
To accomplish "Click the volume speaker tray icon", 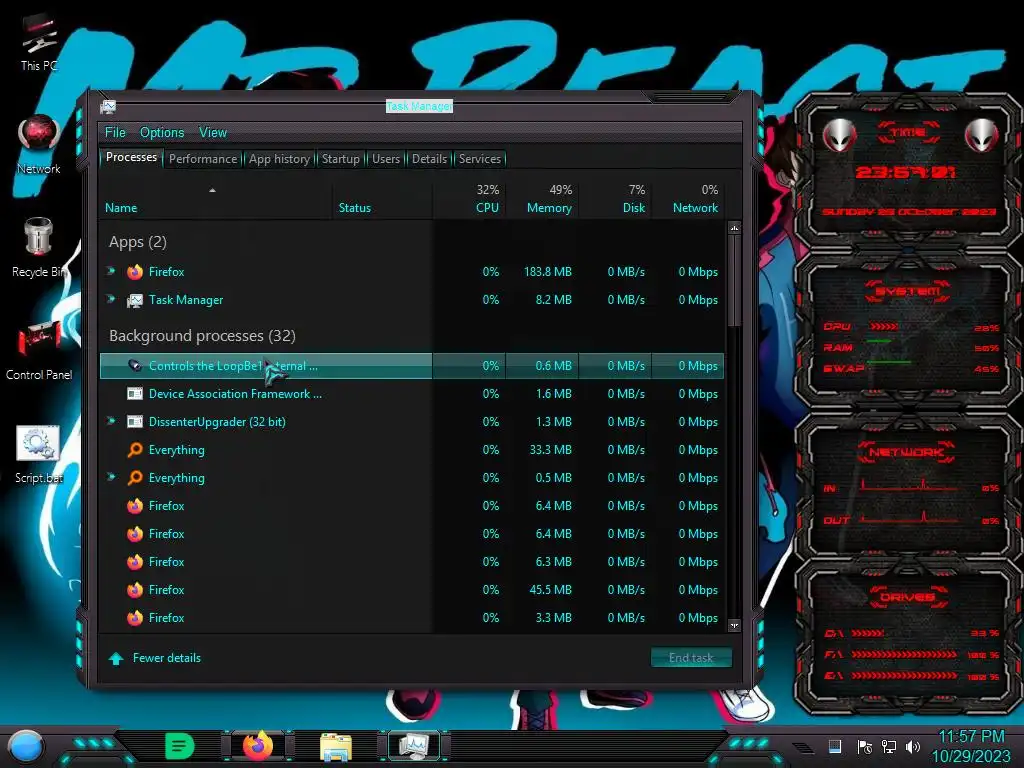I will [x=913, y=746].
